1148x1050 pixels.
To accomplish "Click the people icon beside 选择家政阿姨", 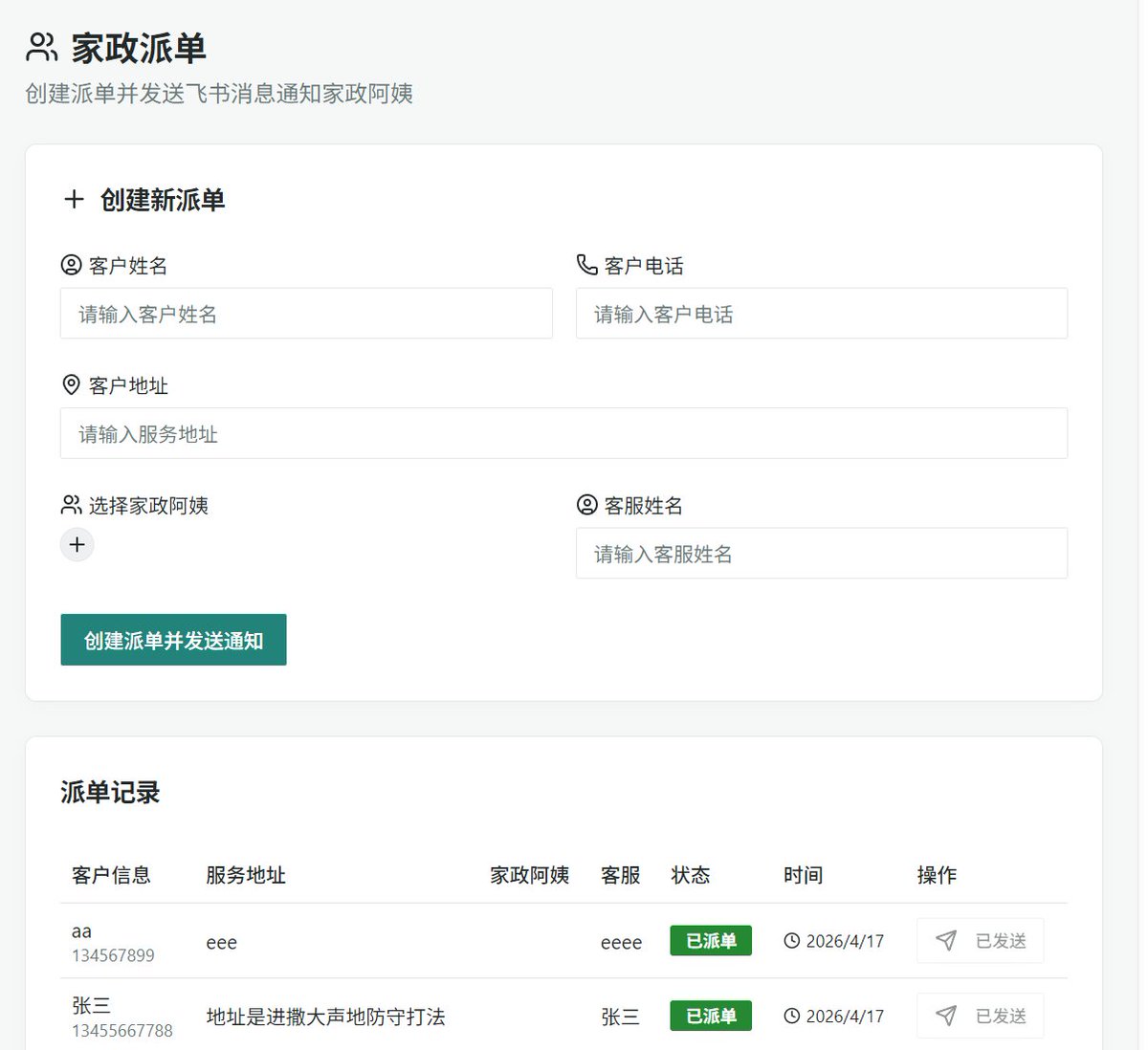I will point(71,505).
